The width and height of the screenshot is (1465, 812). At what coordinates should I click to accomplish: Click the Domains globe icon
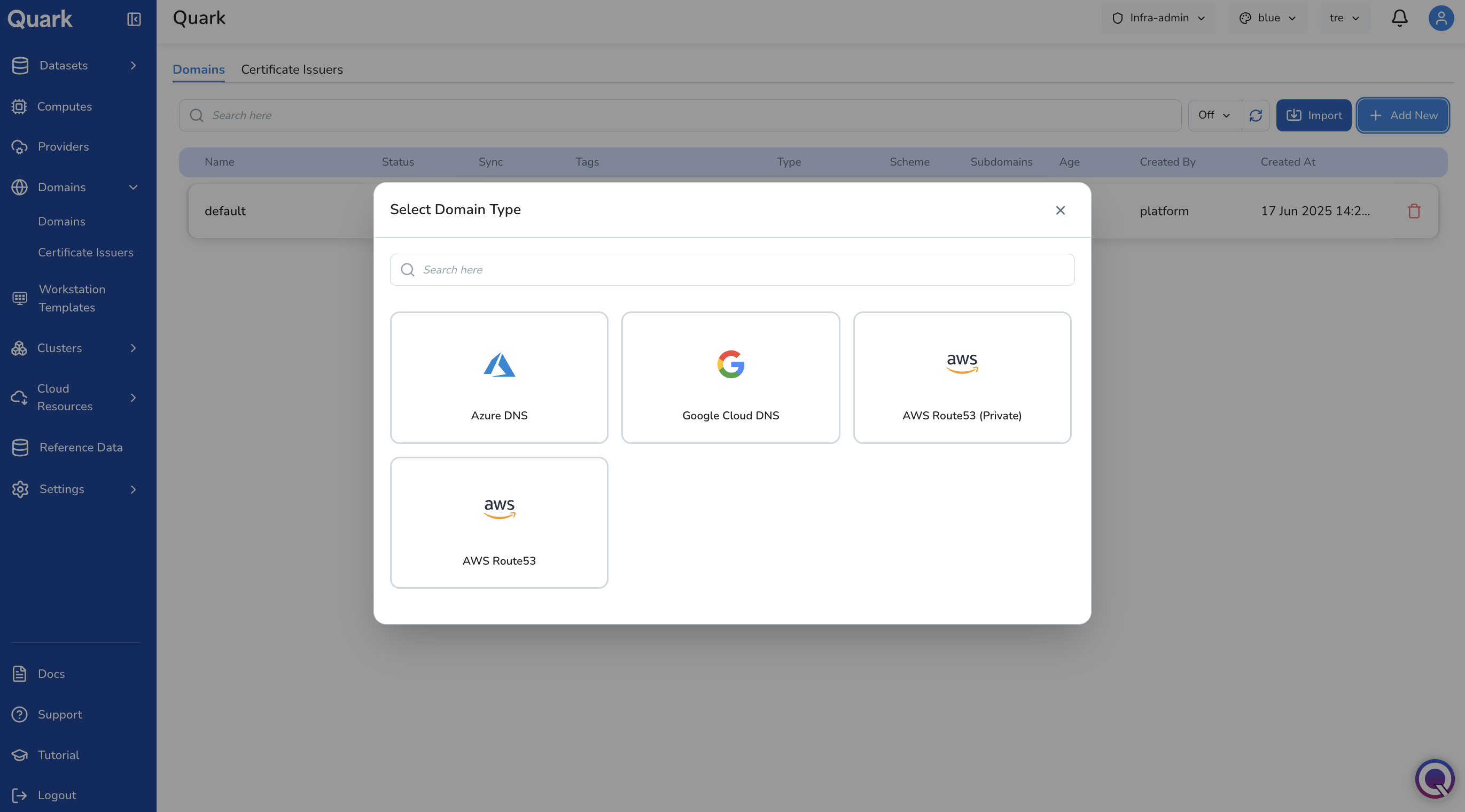click(x=19, y=187)
